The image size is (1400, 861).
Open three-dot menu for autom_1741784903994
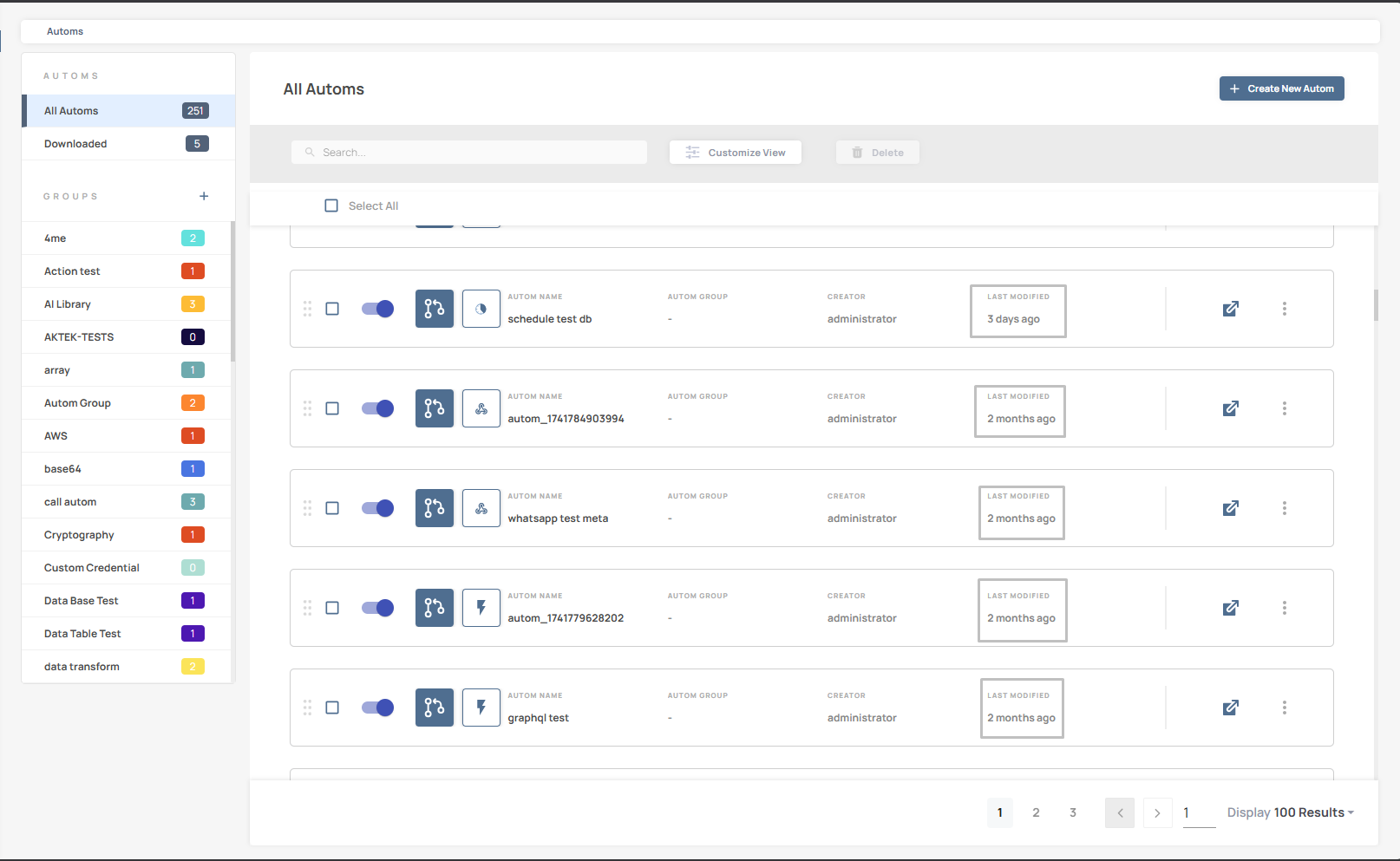1284,408
